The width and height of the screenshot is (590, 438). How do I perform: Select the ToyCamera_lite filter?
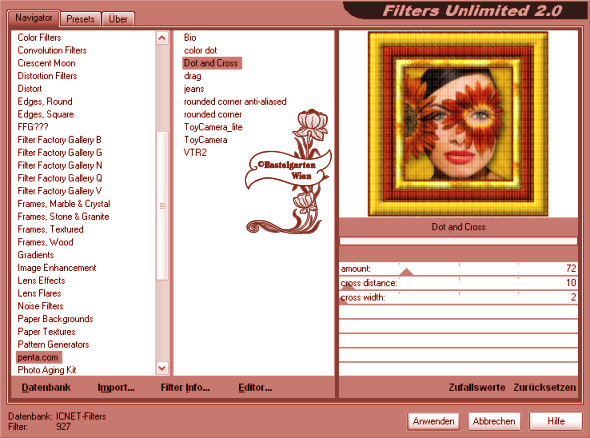click(x=213, y=127)
